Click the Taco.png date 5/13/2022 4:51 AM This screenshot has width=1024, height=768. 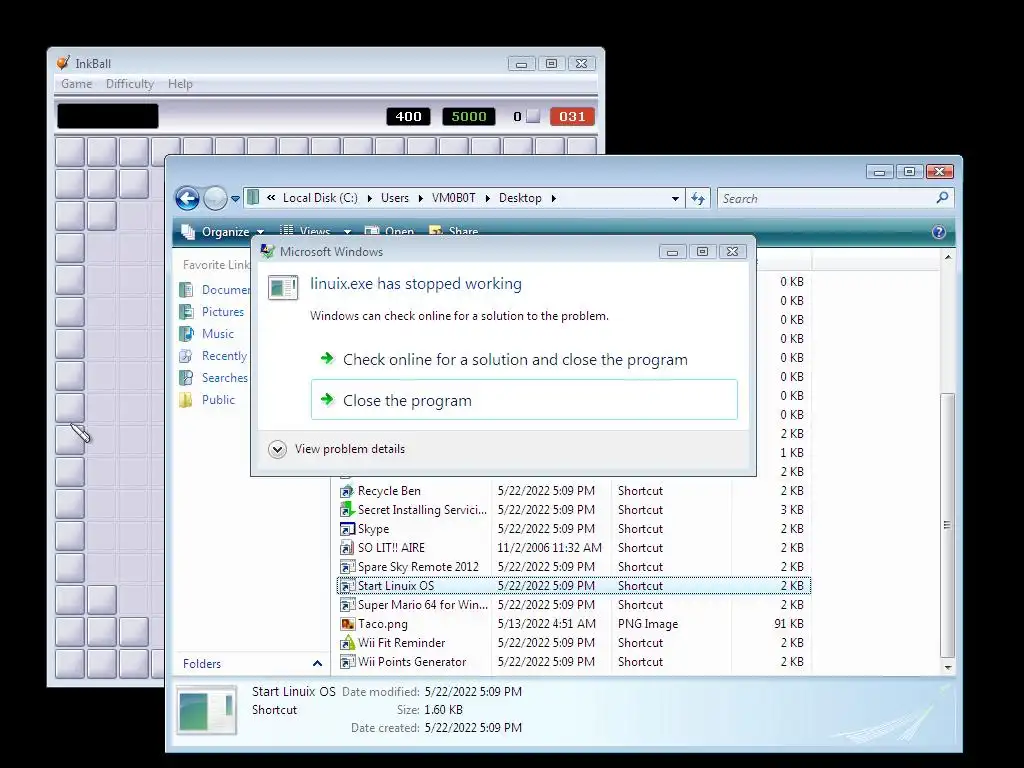click(547, 624)
